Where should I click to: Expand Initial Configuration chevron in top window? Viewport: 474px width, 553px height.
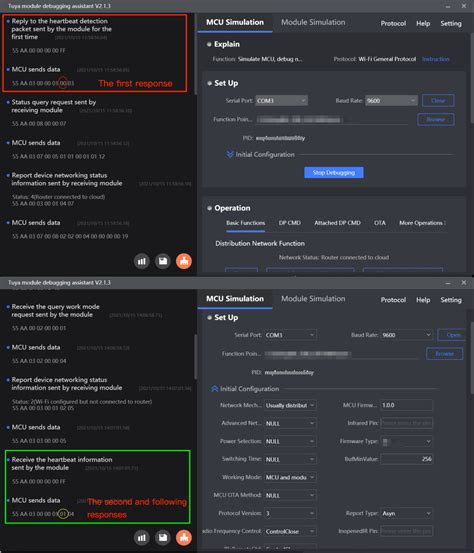tap(230, 154)
